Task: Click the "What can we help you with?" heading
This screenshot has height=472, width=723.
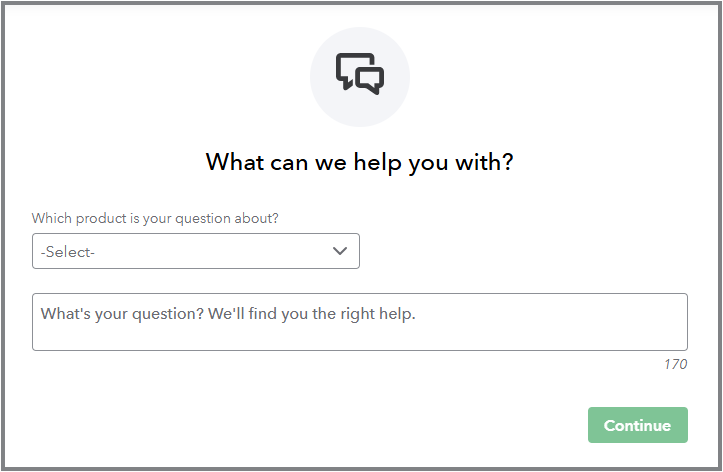Action: click(x=359, y=162)
